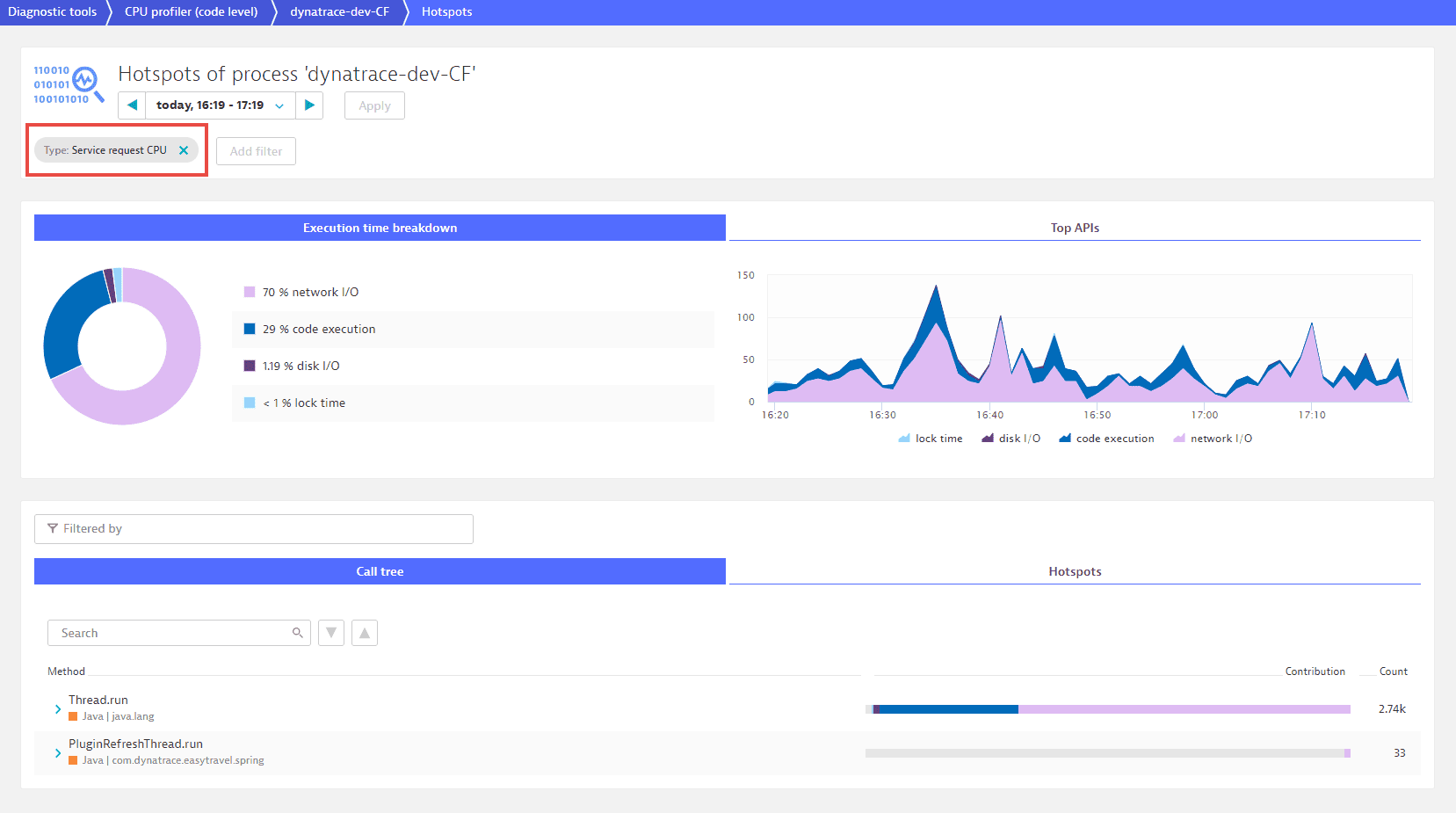Click the com.dynatrace.easytravel.spring package label
This screenshot has width=1456, height=813.
[x=188, y=760]
